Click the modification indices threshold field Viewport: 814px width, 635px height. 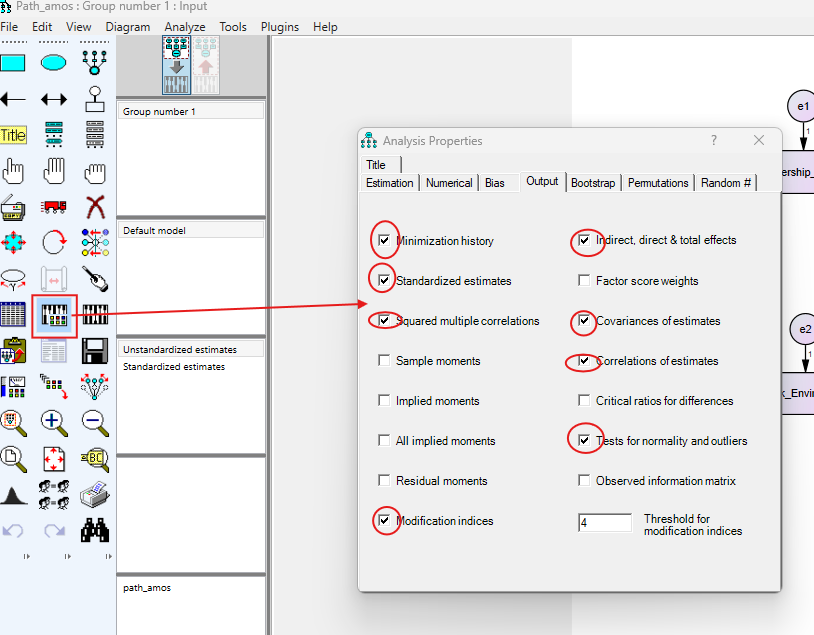click(605, 523)
